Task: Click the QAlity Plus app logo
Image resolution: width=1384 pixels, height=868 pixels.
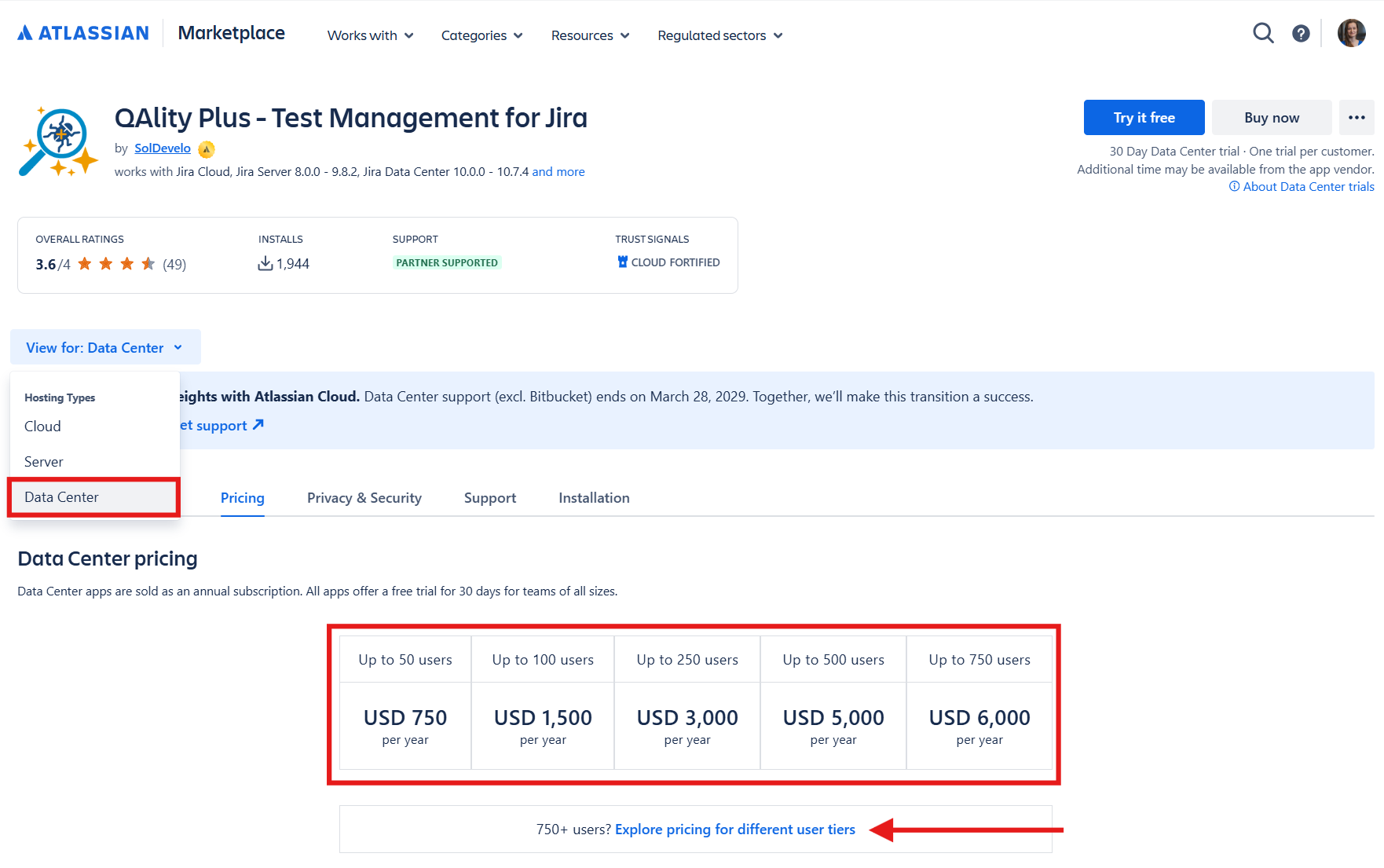Action: [58, 141]
